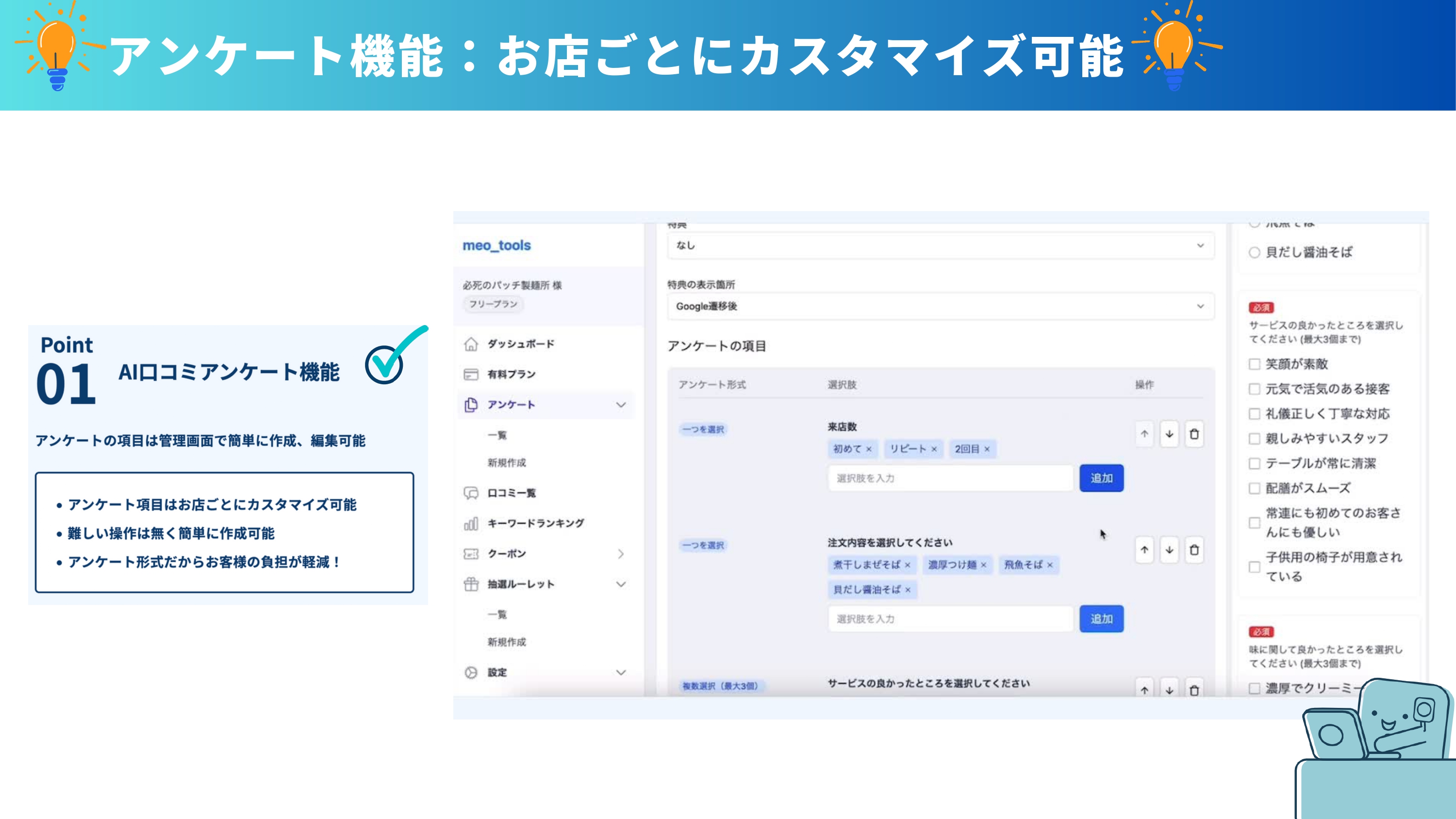Check the 親しみやすいスタッフ checkbox
1456x819 pixels.
point(1255,439)
